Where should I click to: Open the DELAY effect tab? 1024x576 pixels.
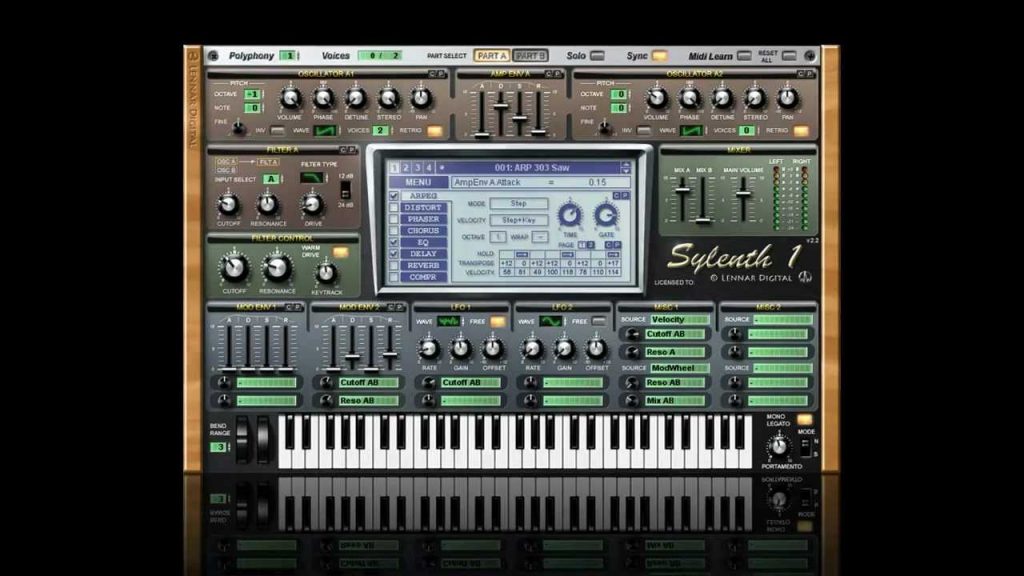(423, 253)
